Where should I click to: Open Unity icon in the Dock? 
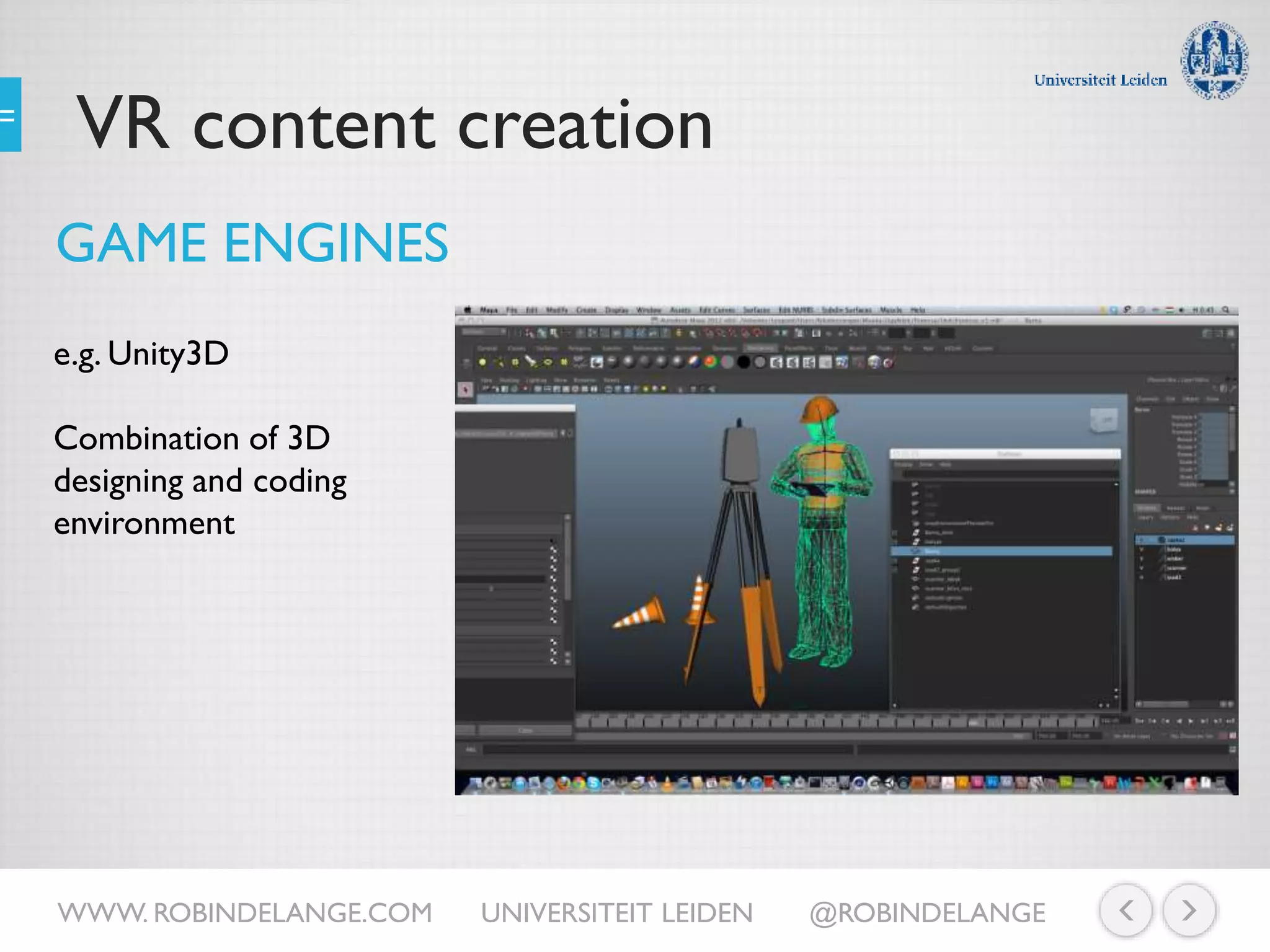(x=889, y=783)
